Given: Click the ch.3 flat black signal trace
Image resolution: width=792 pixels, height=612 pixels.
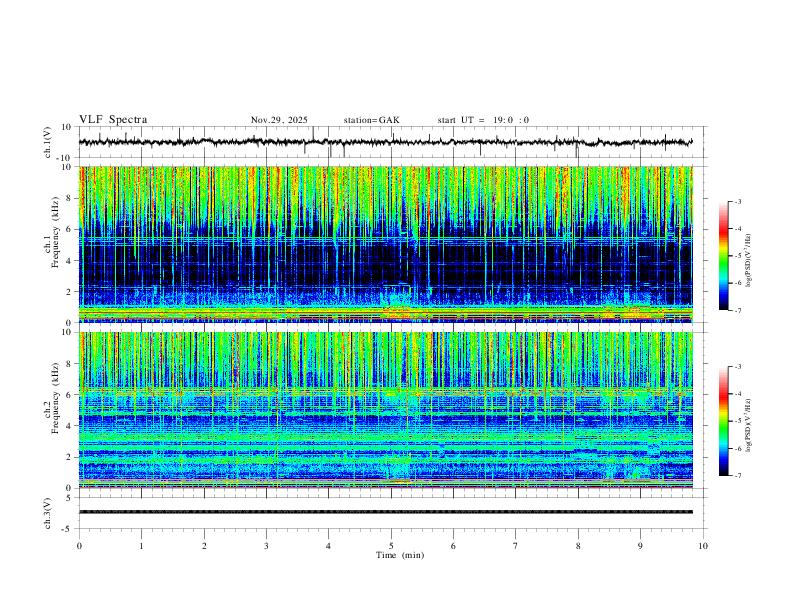Looking at the screenshot, I should [385, 512].
